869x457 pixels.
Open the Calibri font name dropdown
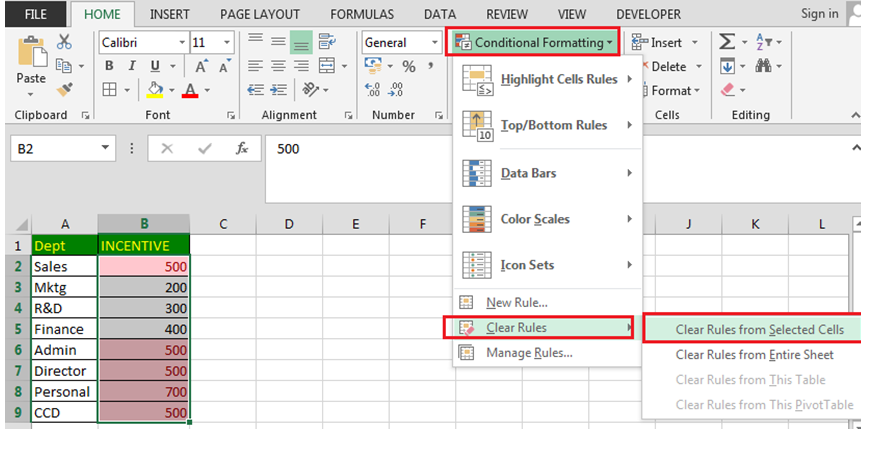coord(181,43)
